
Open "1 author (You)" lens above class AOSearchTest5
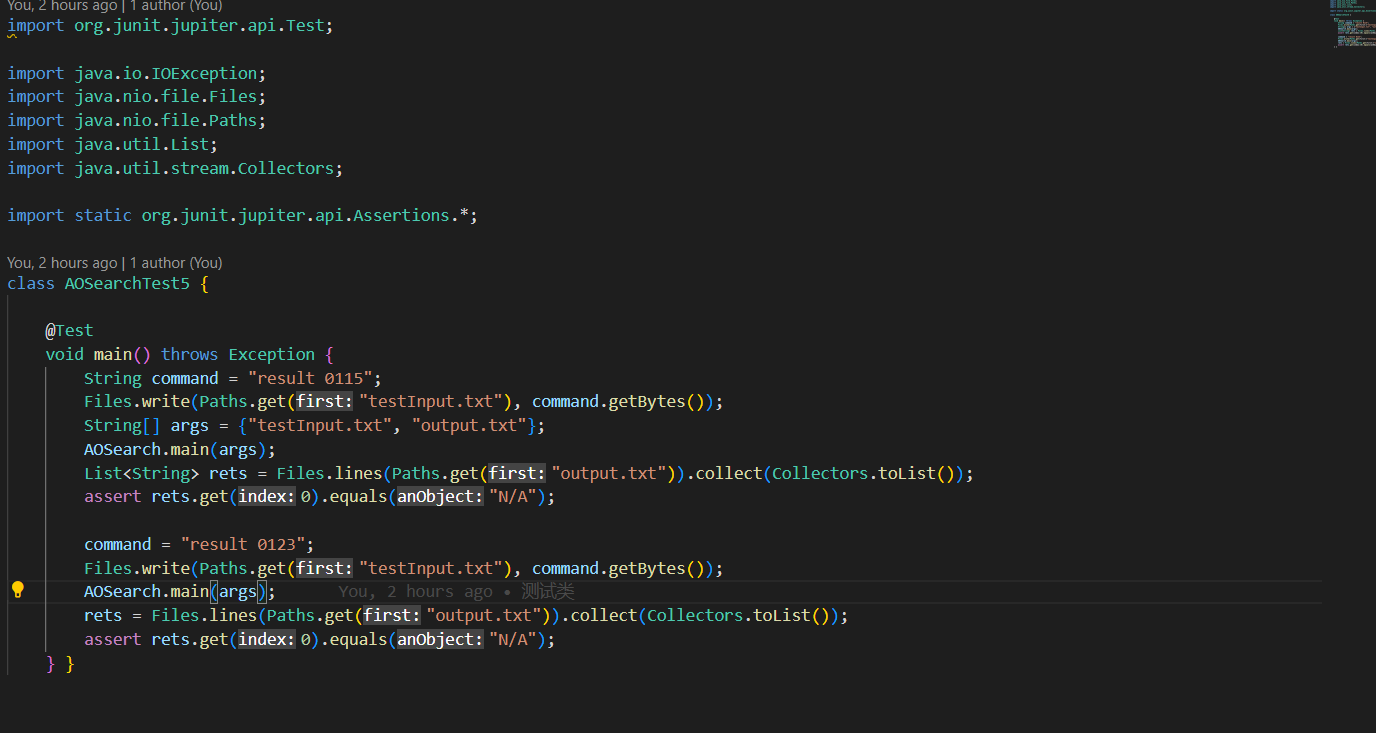coord(176,263)
